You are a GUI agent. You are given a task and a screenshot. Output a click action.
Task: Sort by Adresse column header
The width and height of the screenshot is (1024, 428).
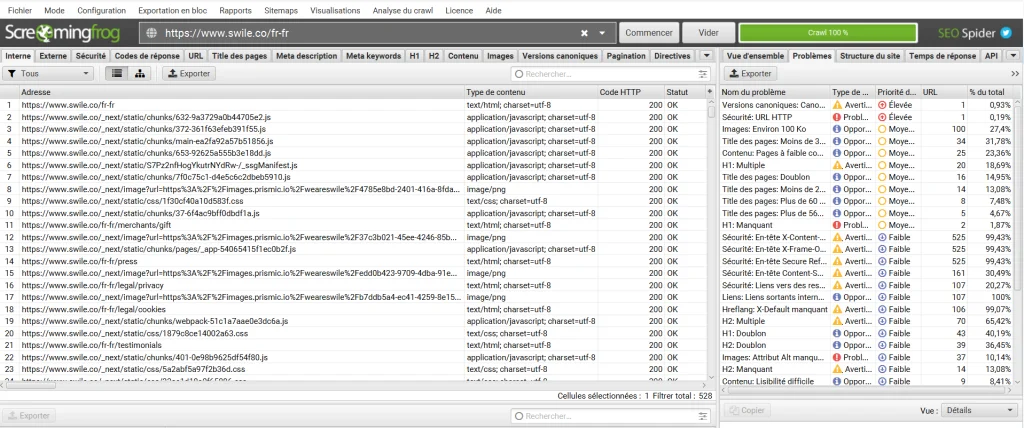pos(241,92)
